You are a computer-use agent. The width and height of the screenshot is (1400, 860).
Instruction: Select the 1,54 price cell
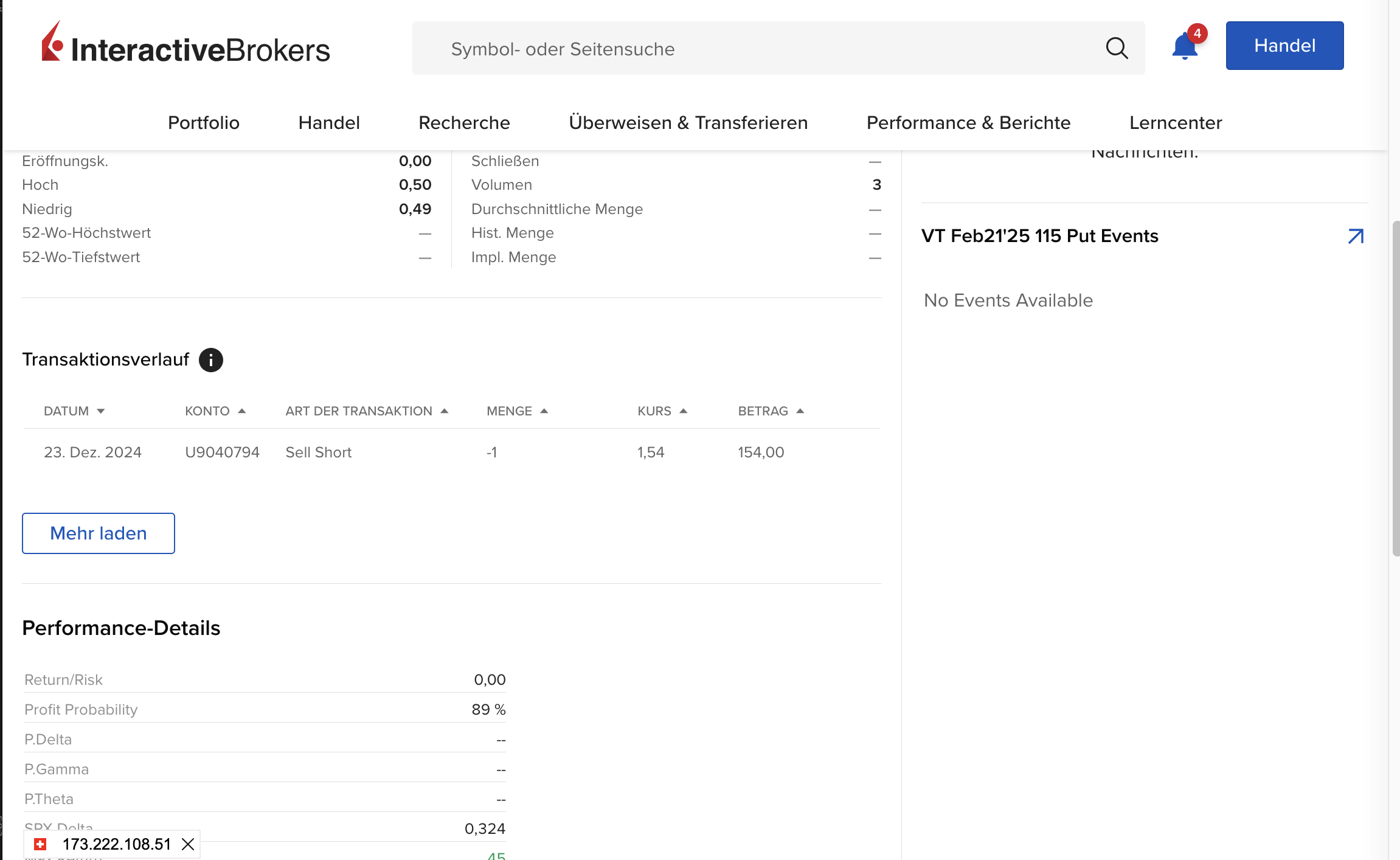(x=651, y=453)
